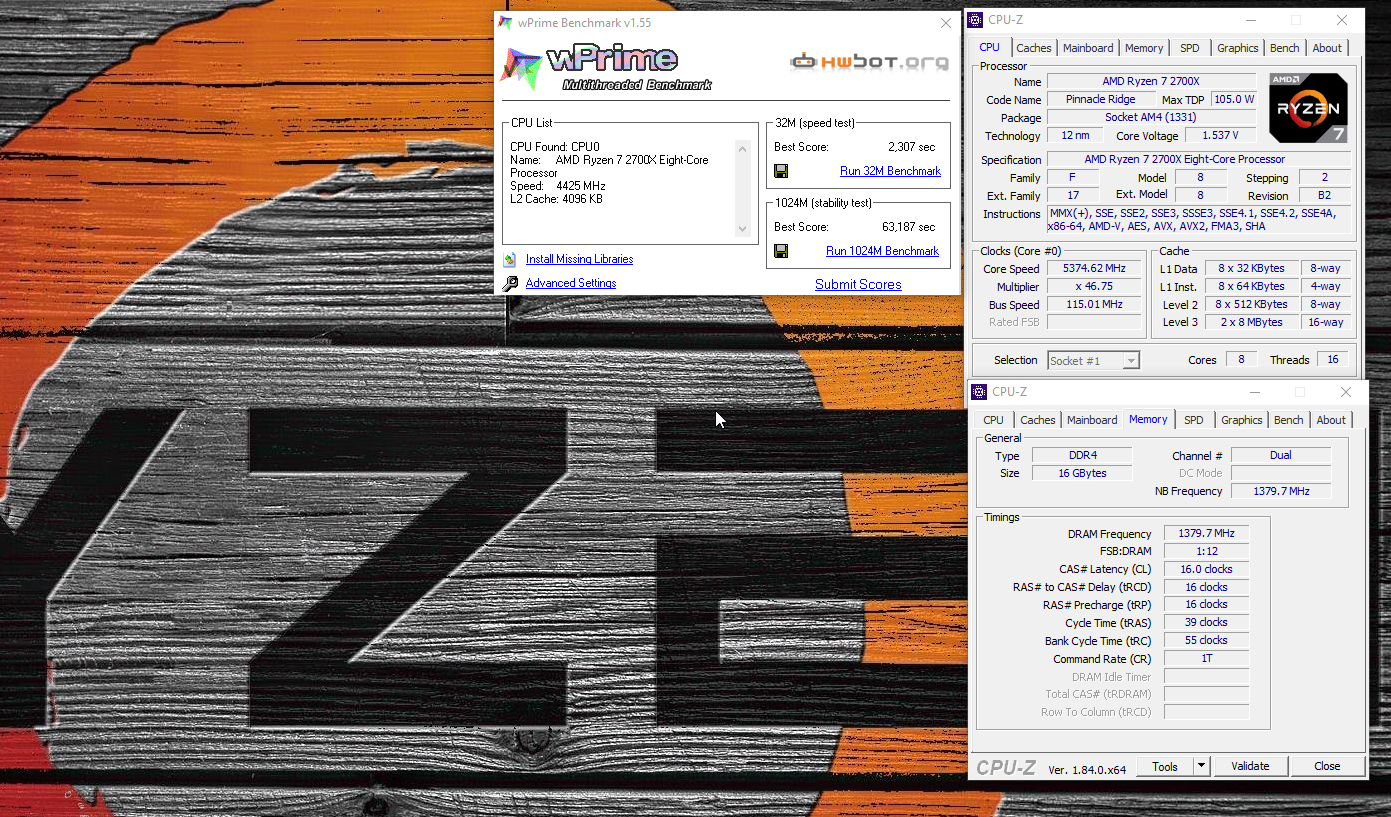1391x817 pixels.
Task: Switch to Caches tab in lower CPU-Z
Action: (1037, 420)
